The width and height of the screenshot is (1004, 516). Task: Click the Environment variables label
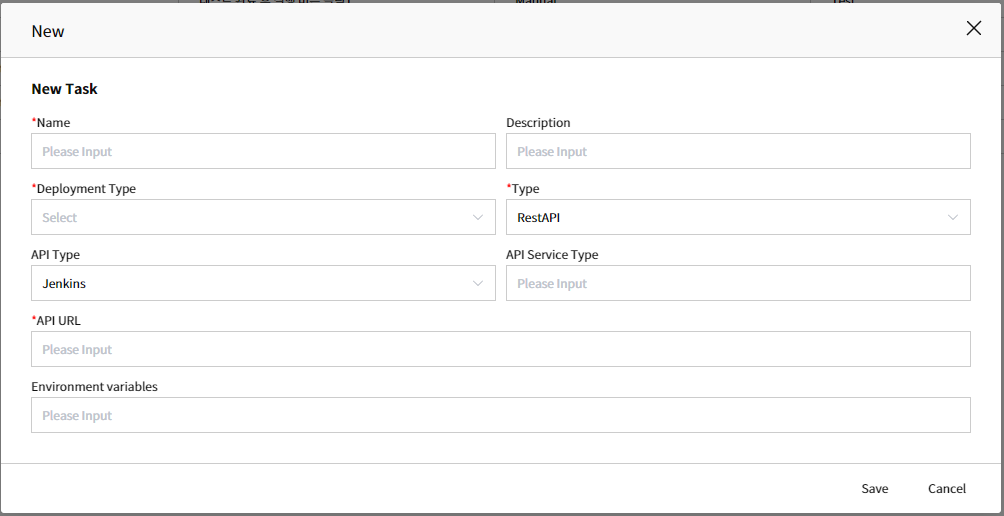(94, 387)
